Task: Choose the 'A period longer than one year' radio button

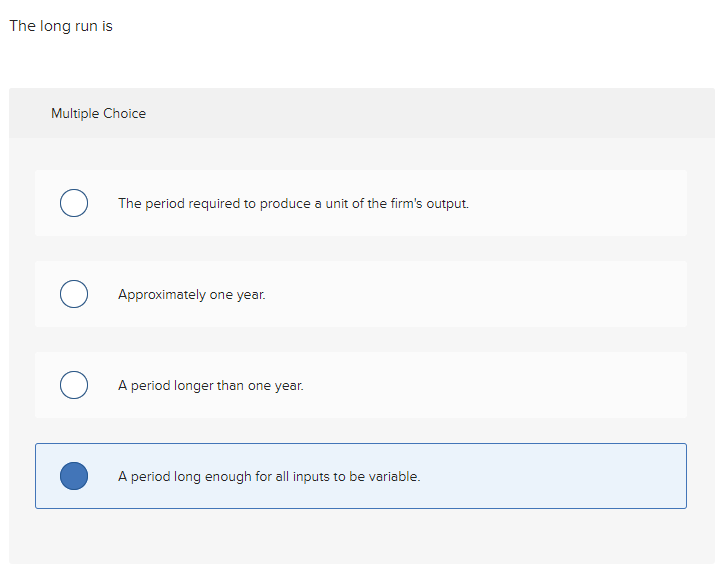Action: pyautogui.click(x=73, y=385)
